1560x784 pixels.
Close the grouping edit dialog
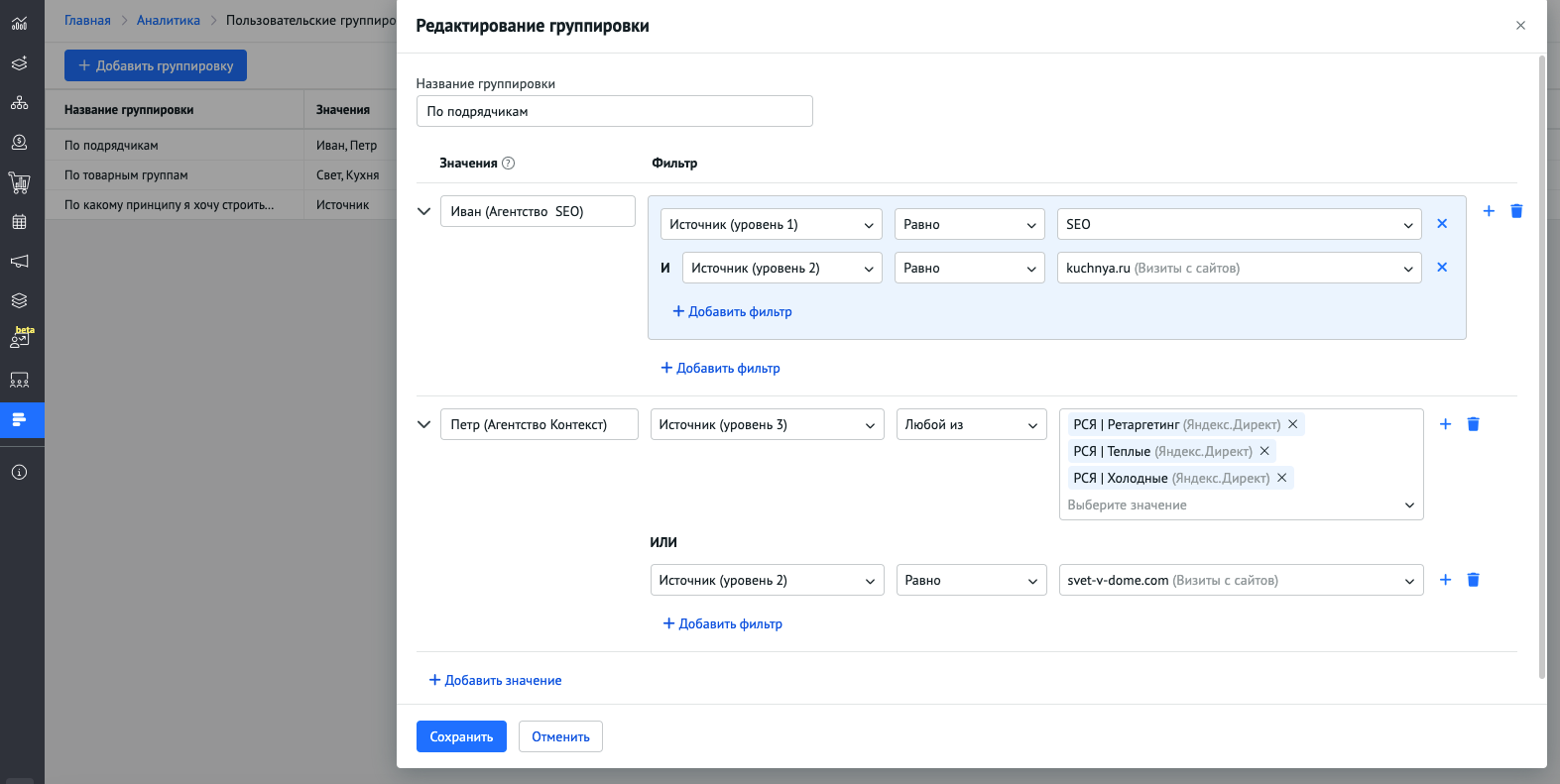pos(1520,26)
